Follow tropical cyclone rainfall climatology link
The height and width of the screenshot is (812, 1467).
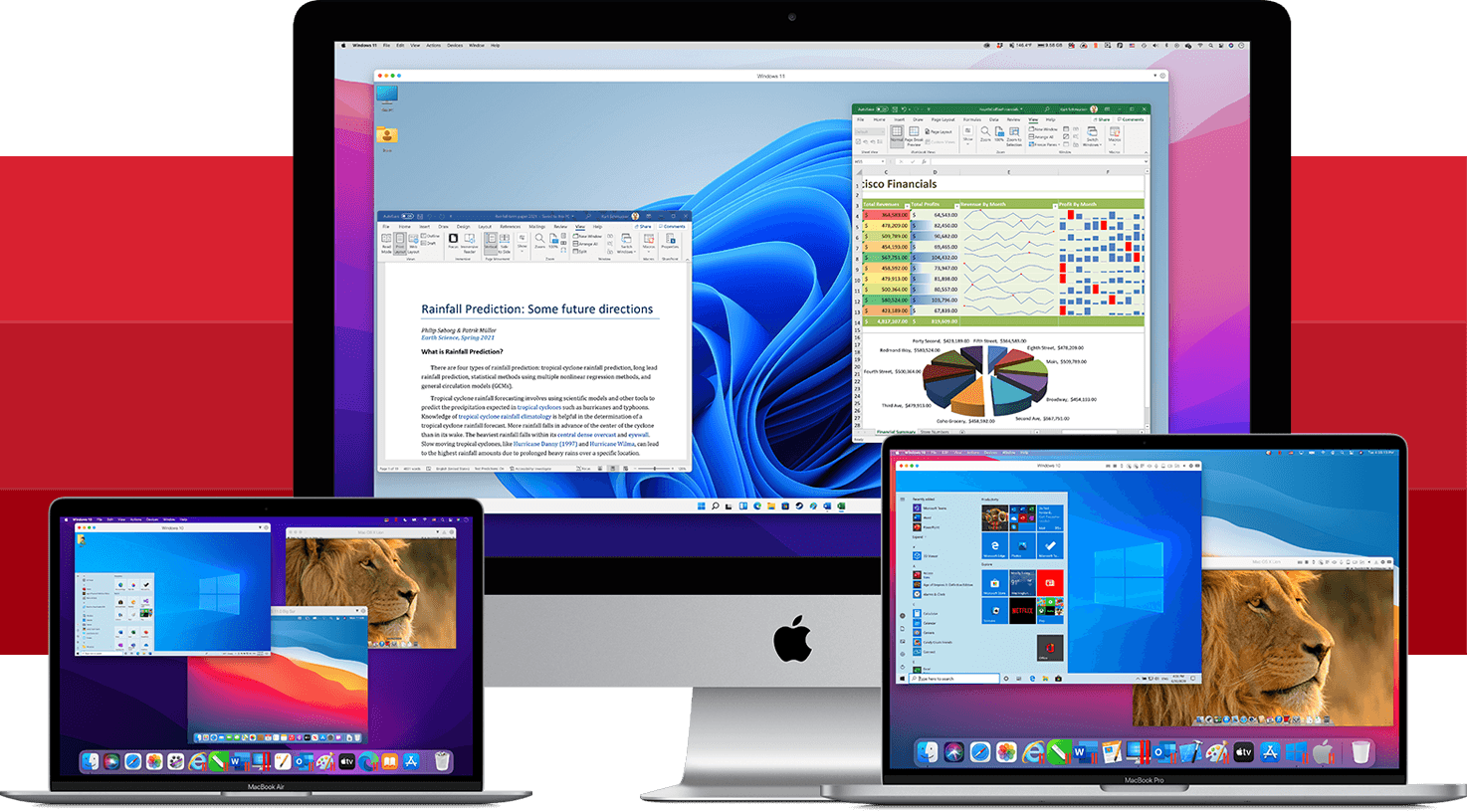pos(505,416)
